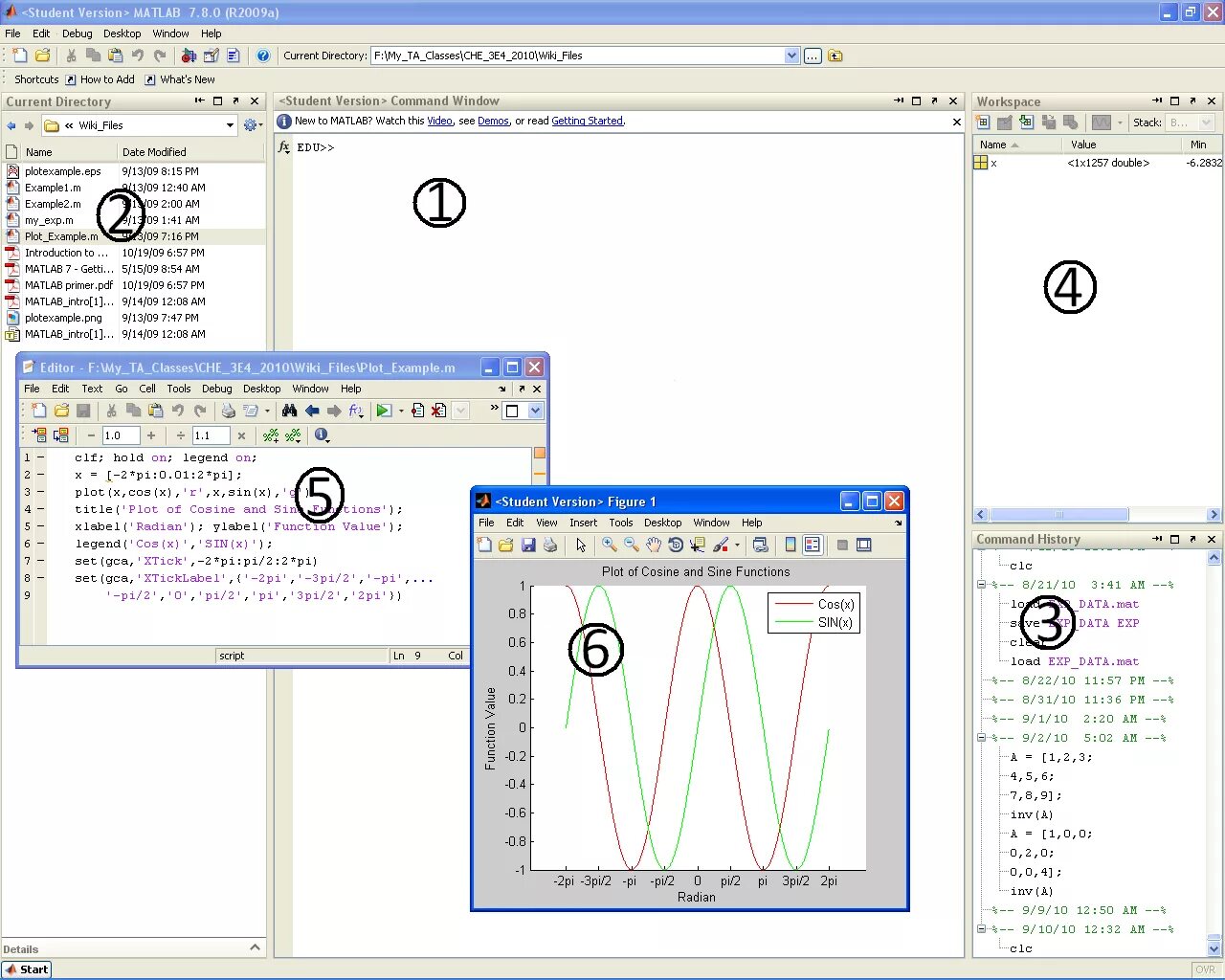The image size is (1225, 980).
Task: Save the figure with the floppy disk icon
Action: point(528,546)
